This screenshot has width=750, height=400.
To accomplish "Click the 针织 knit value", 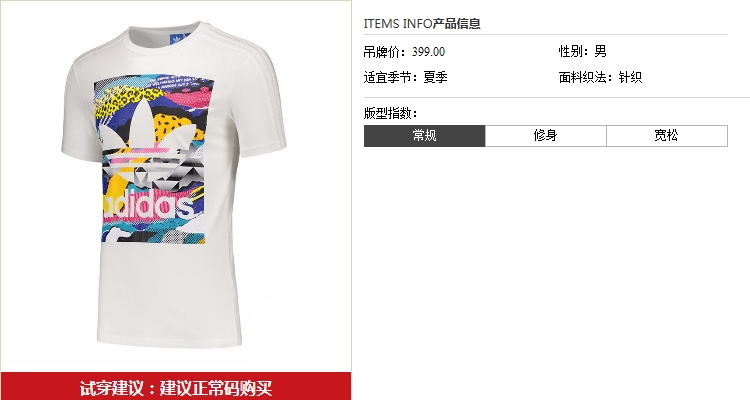I will [630, 77].
